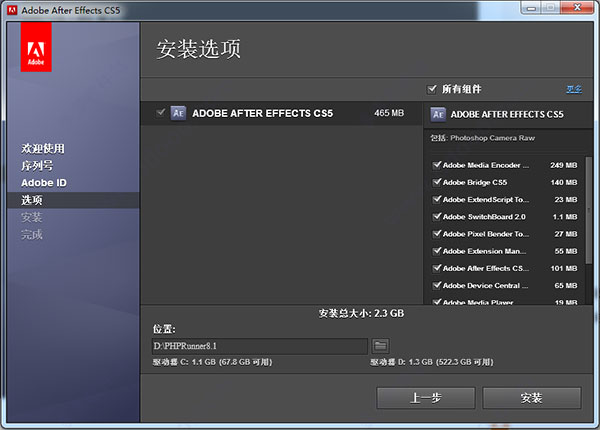
Task: Click the install location path field
Action: [260, 346]
